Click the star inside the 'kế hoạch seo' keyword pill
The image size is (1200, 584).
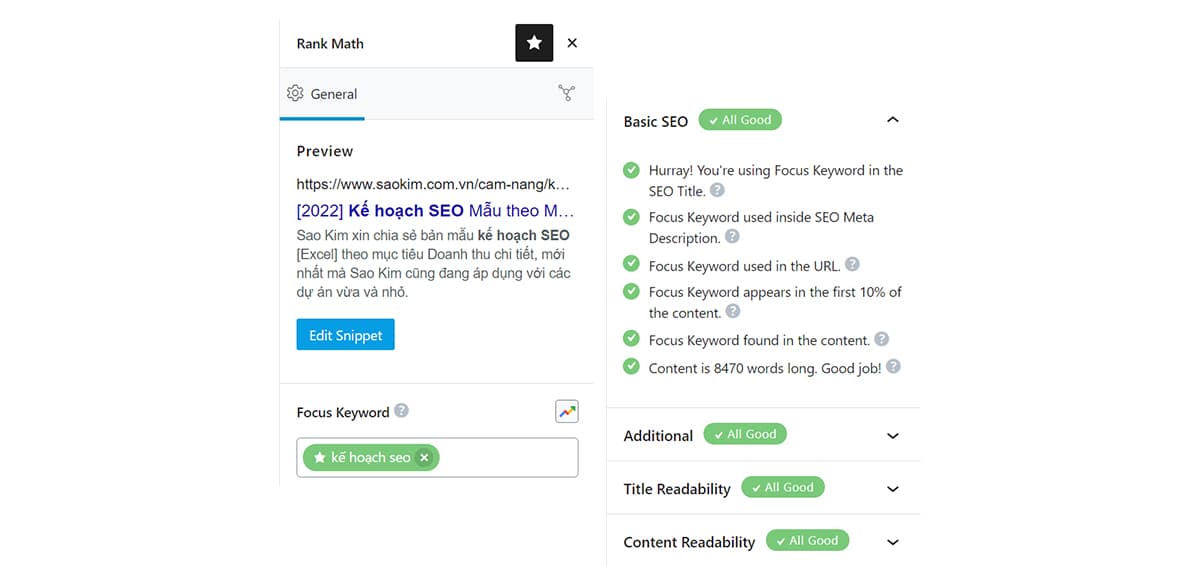point(320,457)
